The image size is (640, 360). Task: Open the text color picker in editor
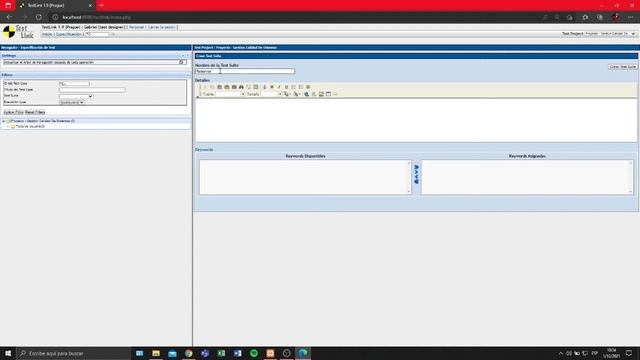click(x=287, y=94)
